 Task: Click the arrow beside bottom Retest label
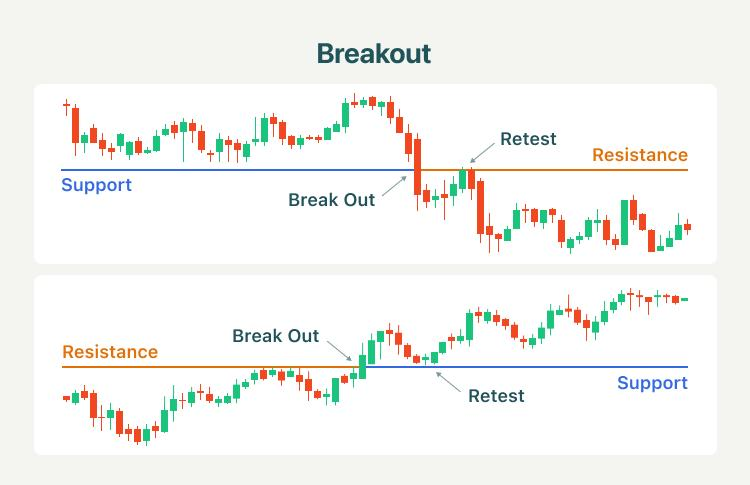click(448, 382)
